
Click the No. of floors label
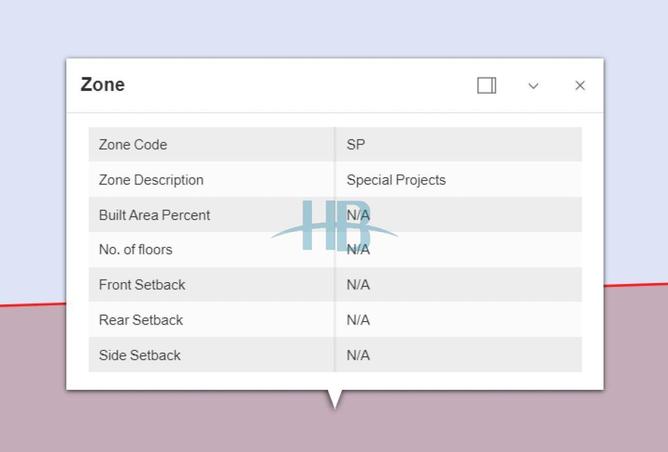point(135,250)
